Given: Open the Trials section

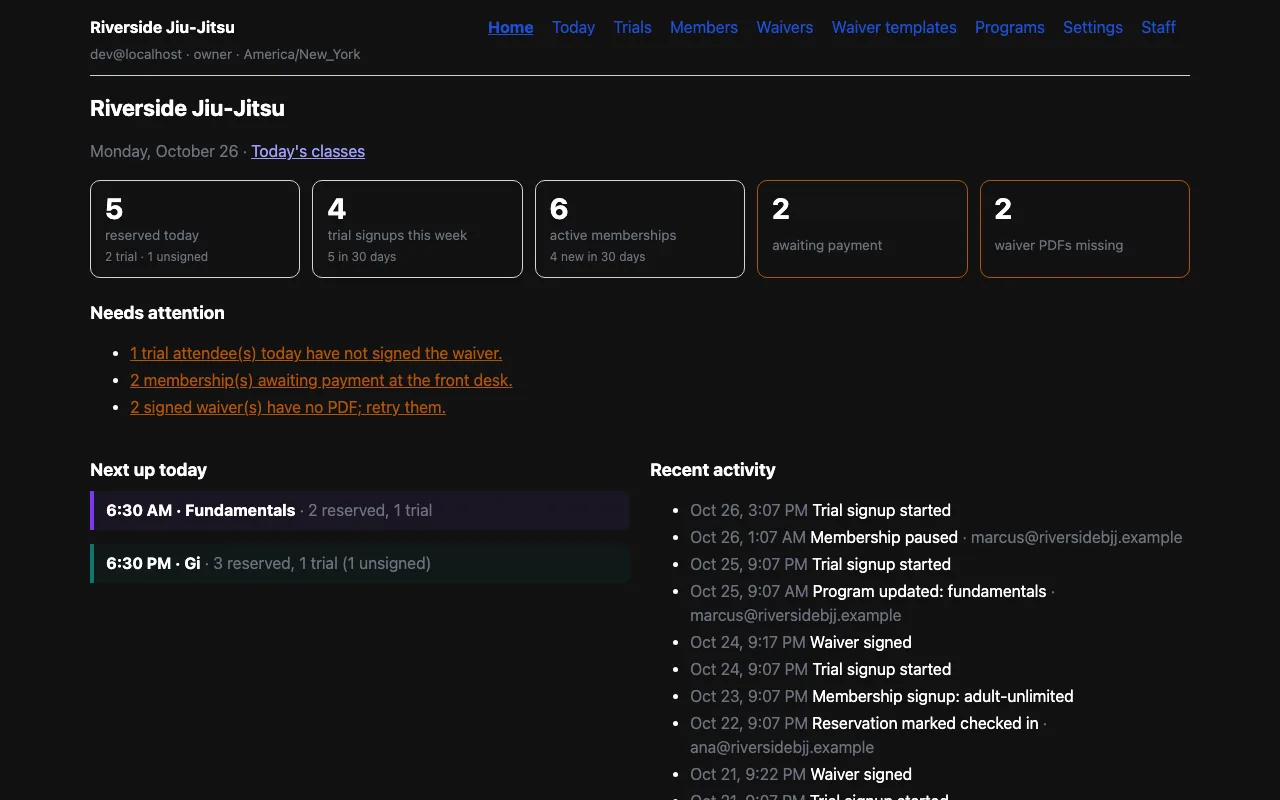Looking at the screenshot, I should coord(632,27).
